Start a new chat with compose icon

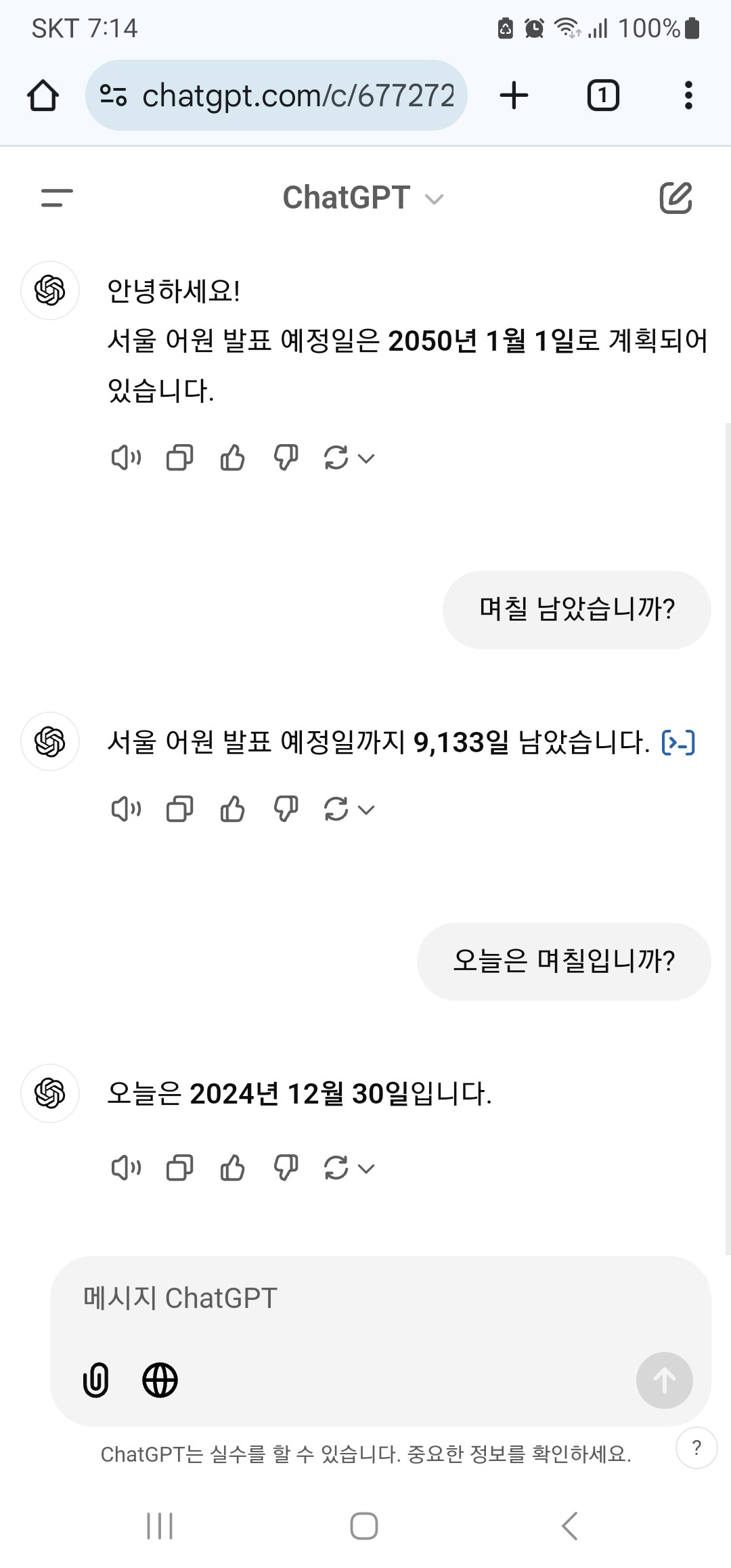(675, 198)
